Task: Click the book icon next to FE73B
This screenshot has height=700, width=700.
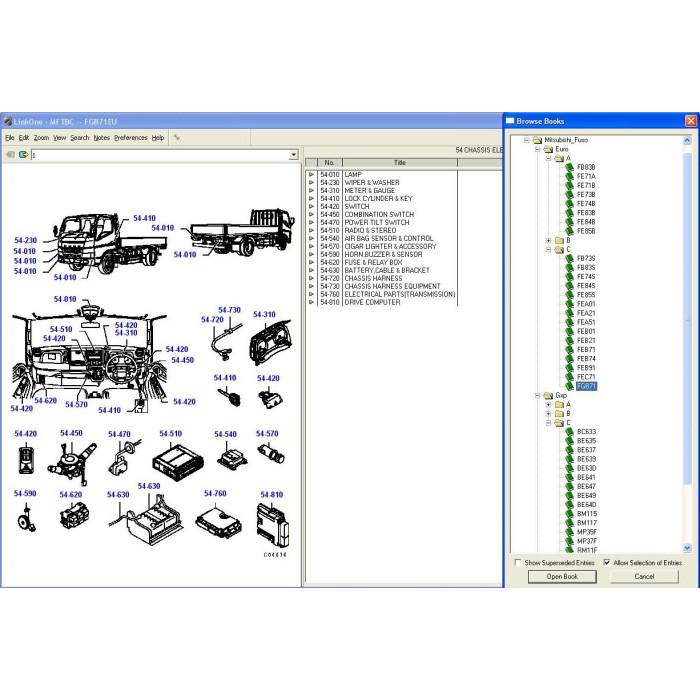Action: (x=569, y=195)
